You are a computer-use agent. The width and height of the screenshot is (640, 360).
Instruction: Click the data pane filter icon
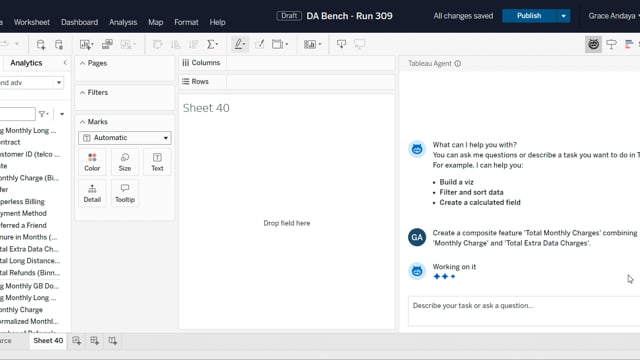click(x=44, y=114)
